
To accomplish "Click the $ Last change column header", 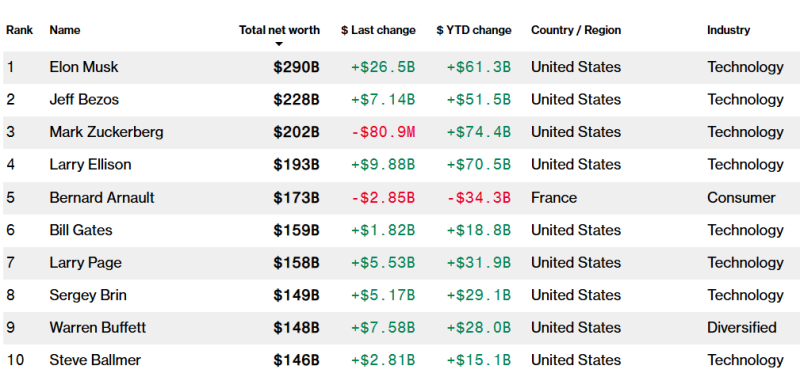I will pyautogui.click(x=378, y=30).
